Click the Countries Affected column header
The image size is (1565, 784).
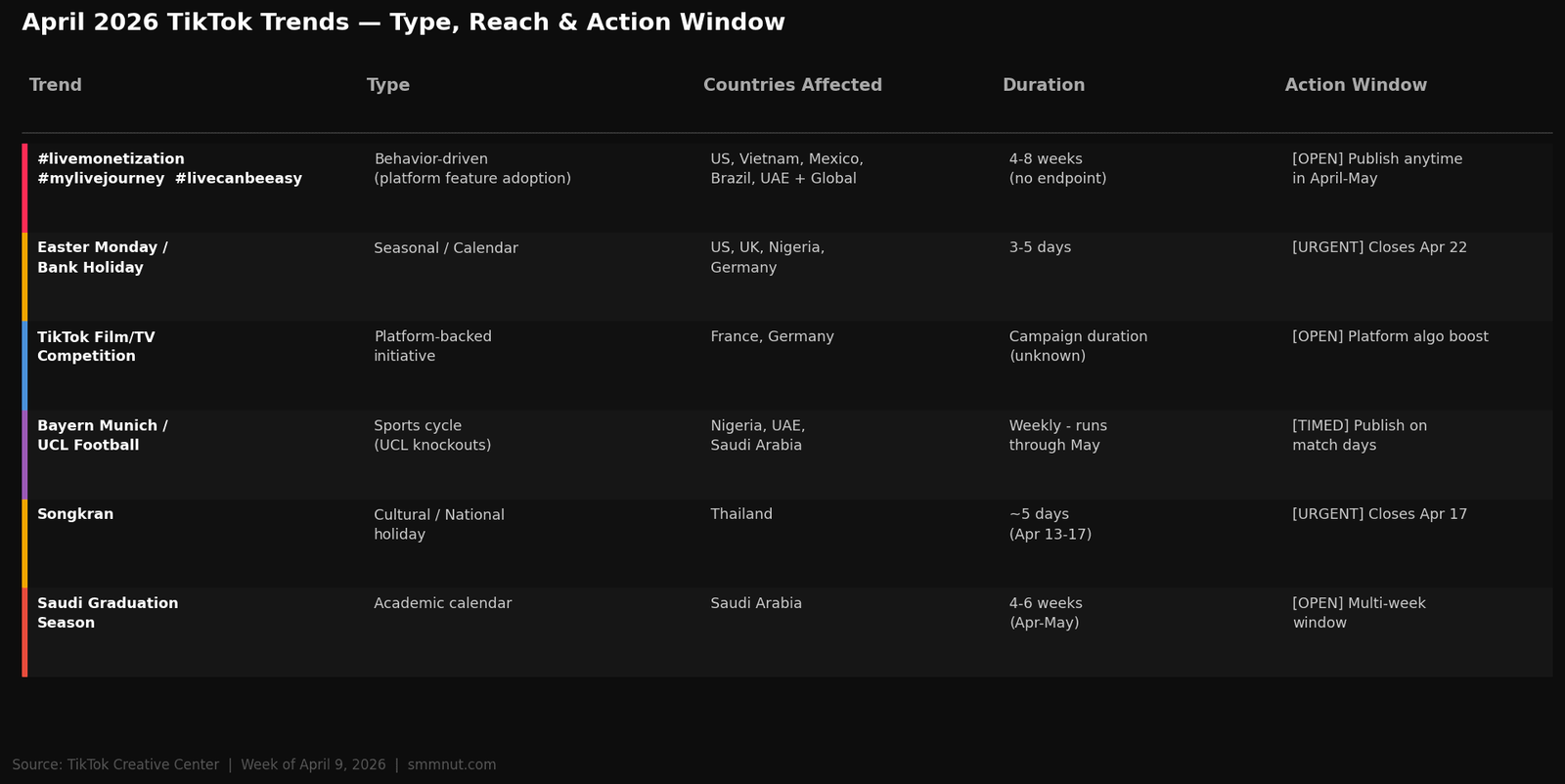(x=791, y=85)
